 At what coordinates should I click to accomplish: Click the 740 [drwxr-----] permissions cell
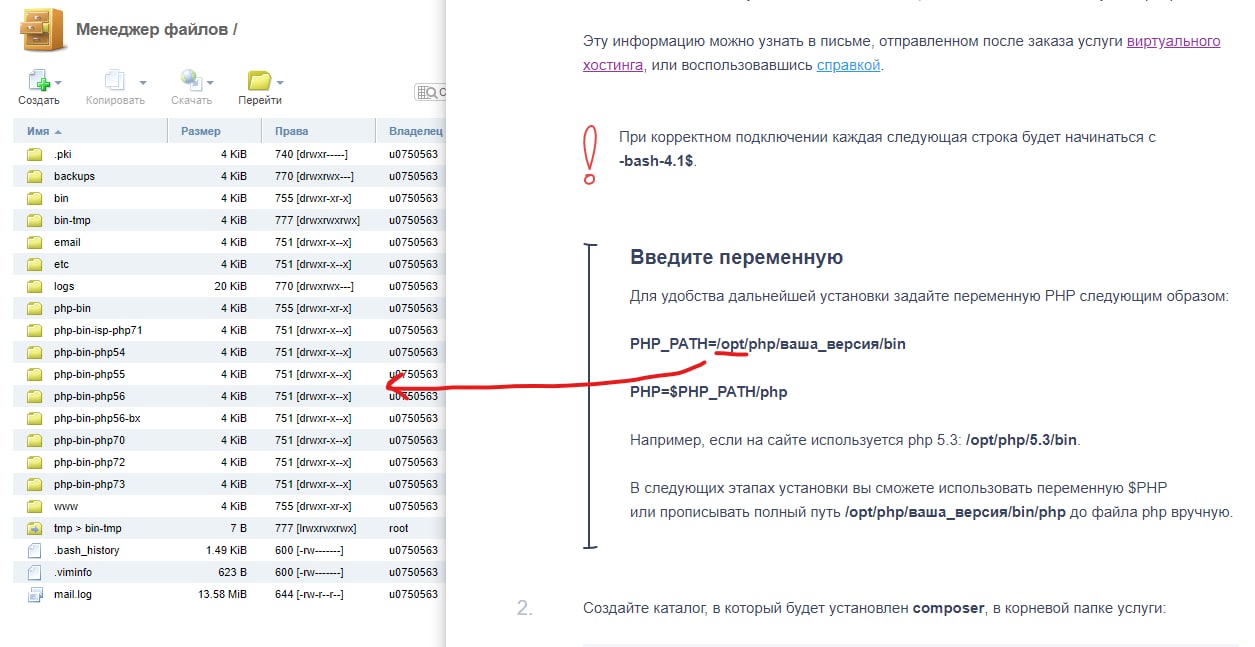[x=313, y=154]
